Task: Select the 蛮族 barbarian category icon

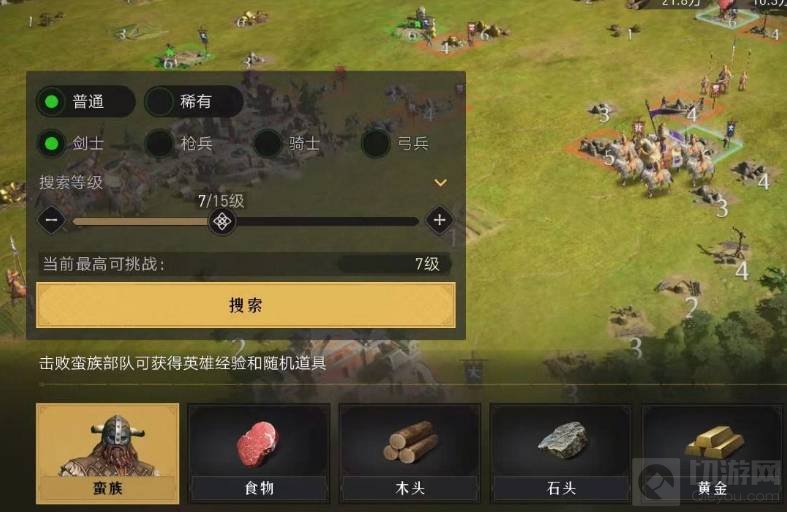Action: [x=107, y=453]
